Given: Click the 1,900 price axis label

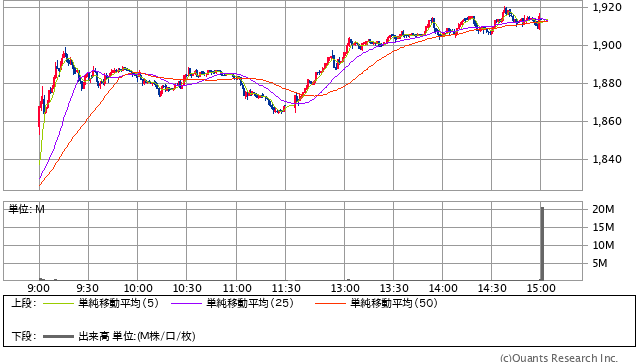Looking at the screenshot, I should (607, 45).
